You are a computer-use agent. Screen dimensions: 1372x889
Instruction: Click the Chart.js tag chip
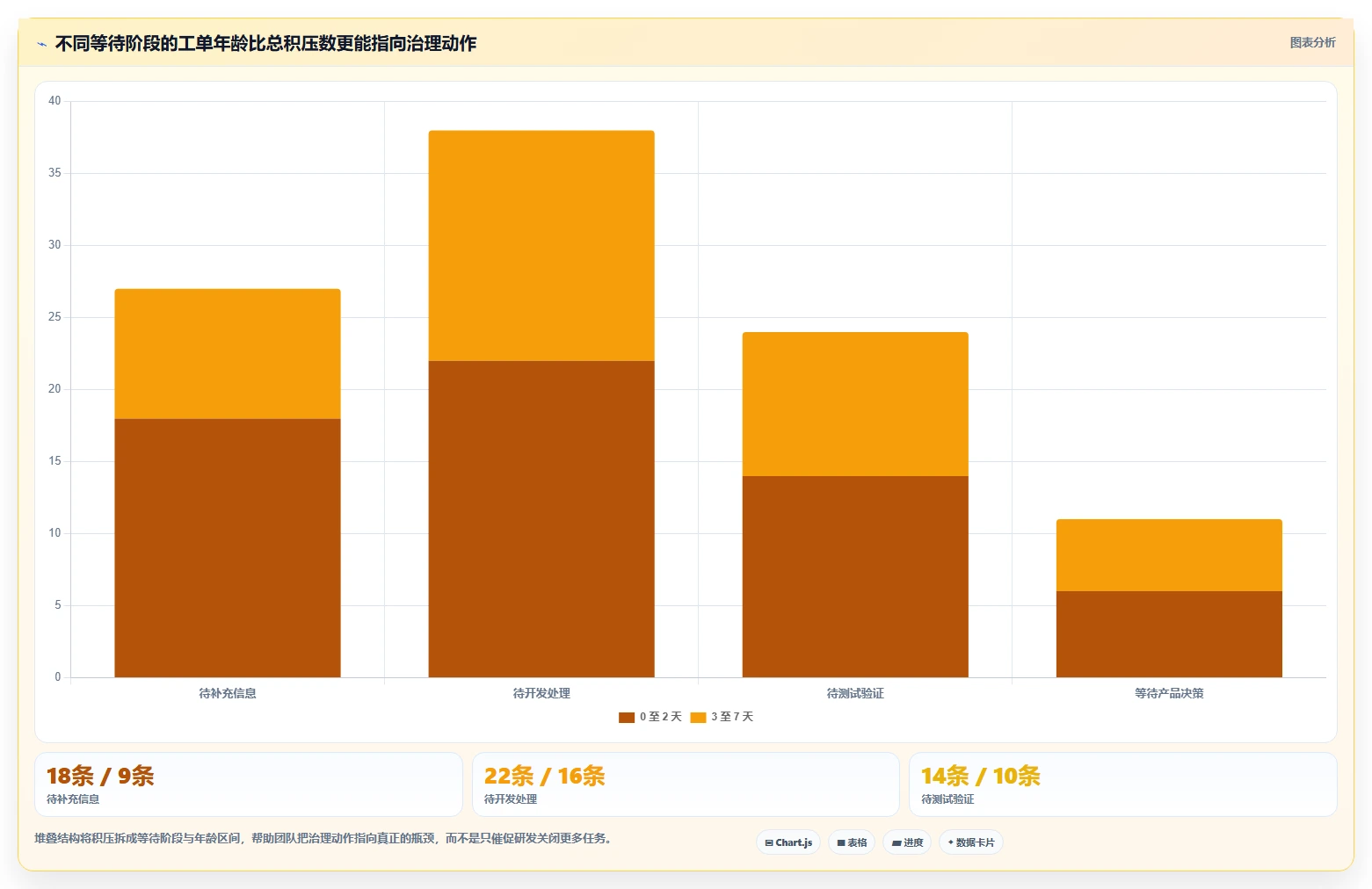click(x=788, y=842)
